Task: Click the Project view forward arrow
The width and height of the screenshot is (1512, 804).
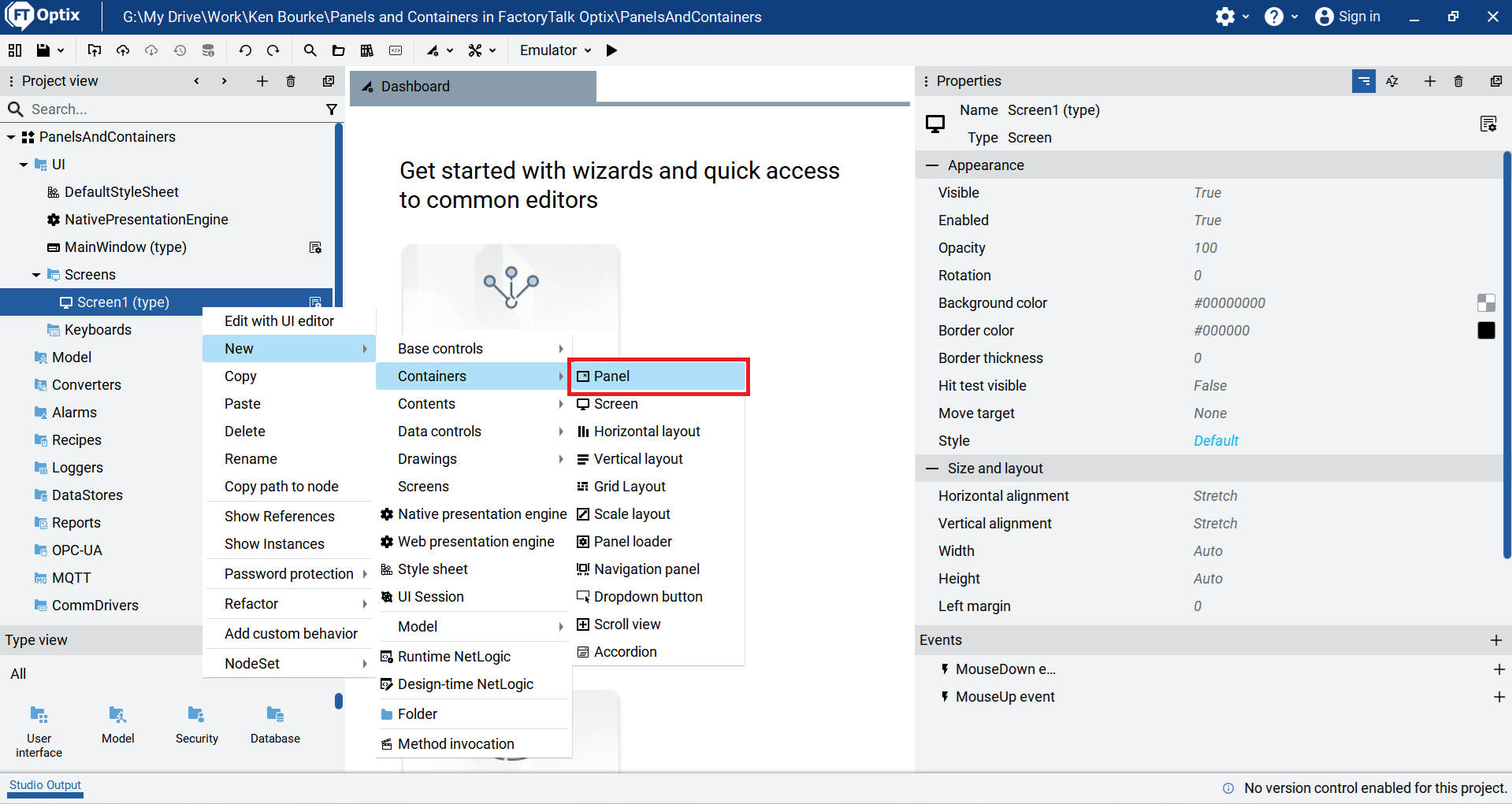Action: pyautogui.click(x=225, y=81)
